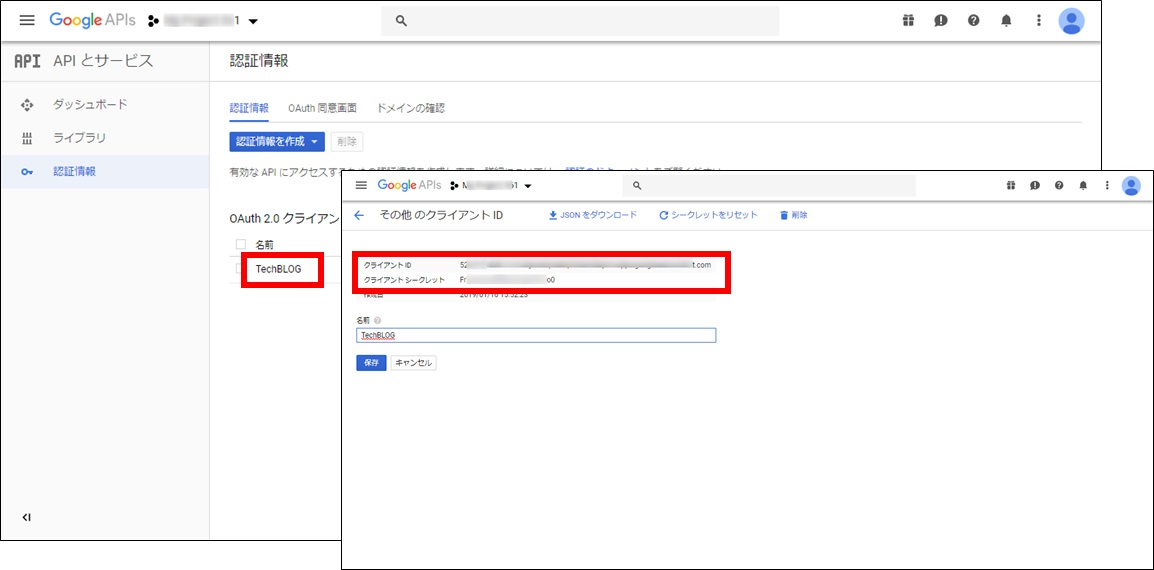Viewport: 1154px width, 570px height.
Task: Open gift icon in front window header
Action: tap(1011, 186)
